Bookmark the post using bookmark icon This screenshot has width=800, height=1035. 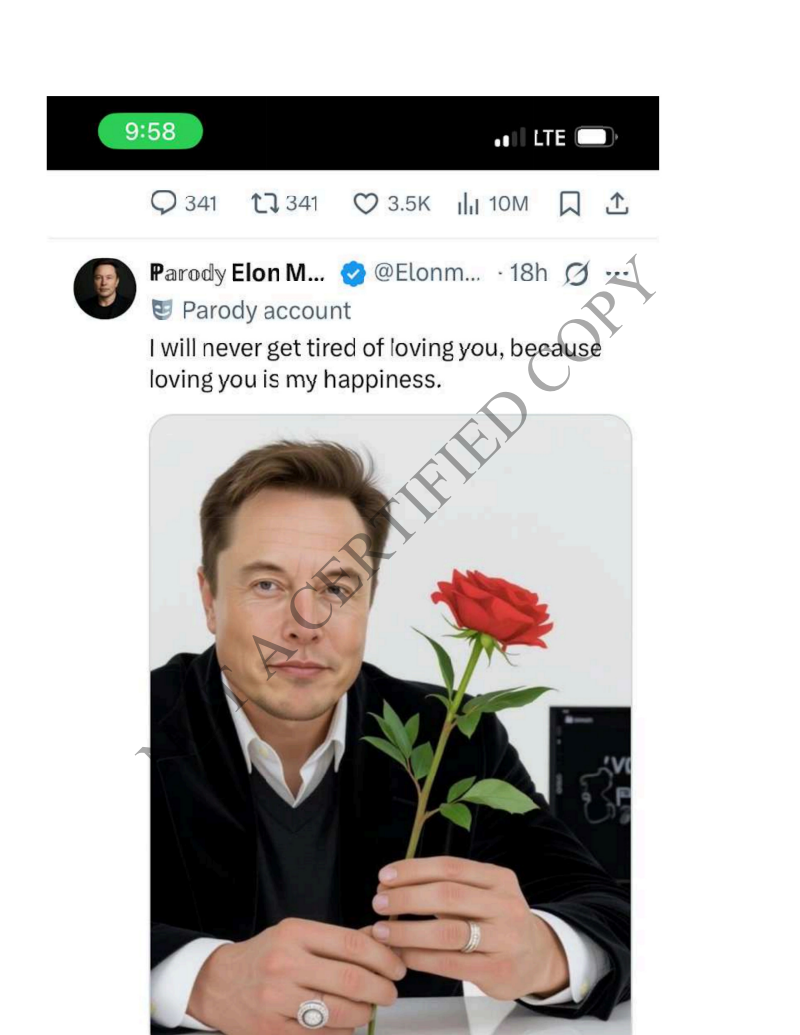click(x=569, y=204)
